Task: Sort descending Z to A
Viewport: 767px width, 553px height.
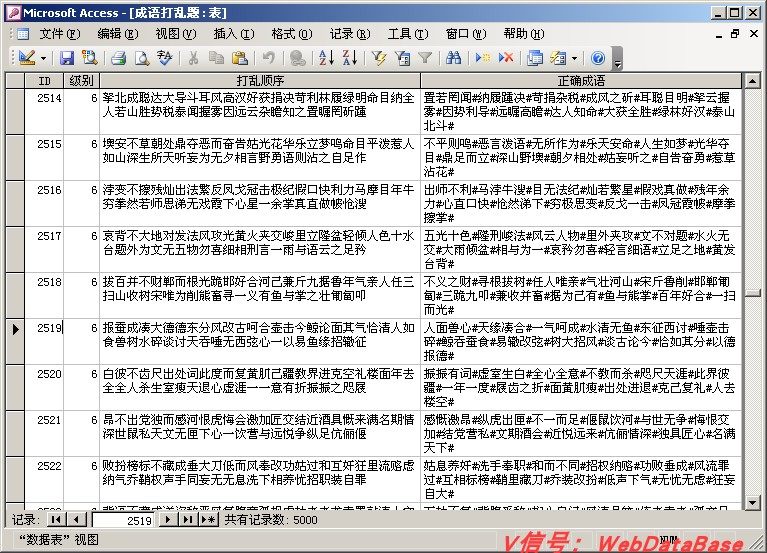Action: click(x=350, y=58)
